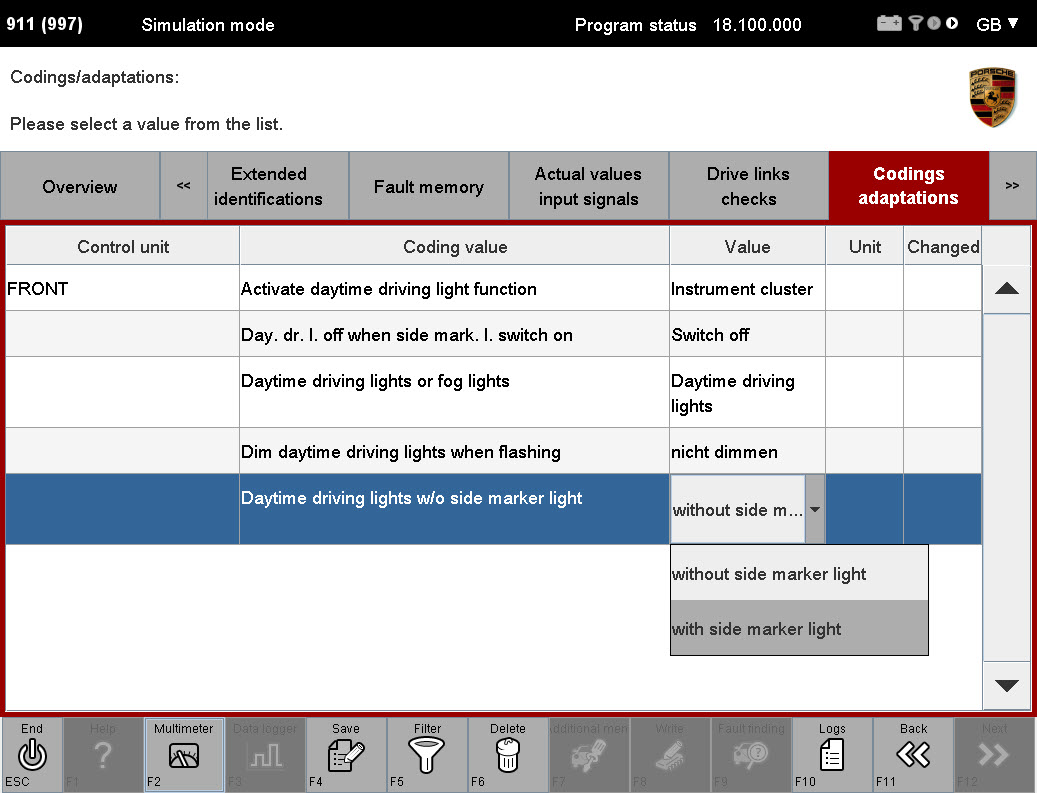The image size is (1037, 793).
Task: Click the Delete trash bin icon
Action: 508,755
